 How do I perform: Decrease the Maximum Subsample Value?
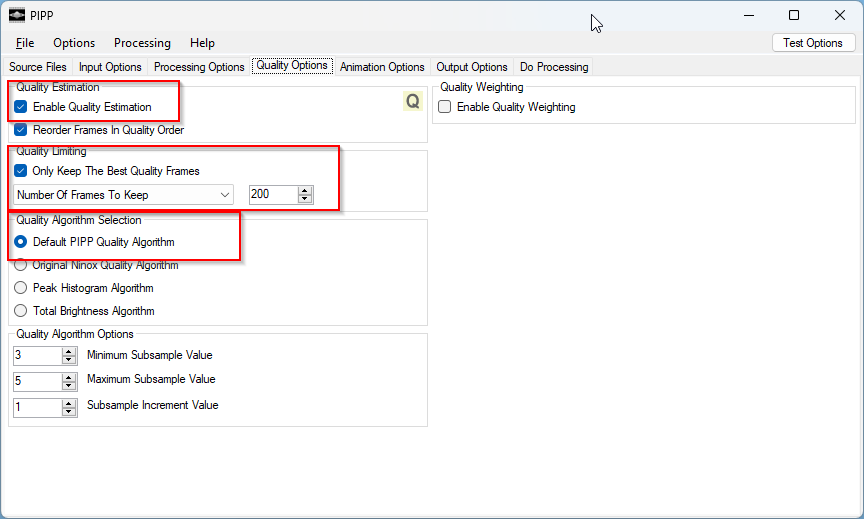69,386
